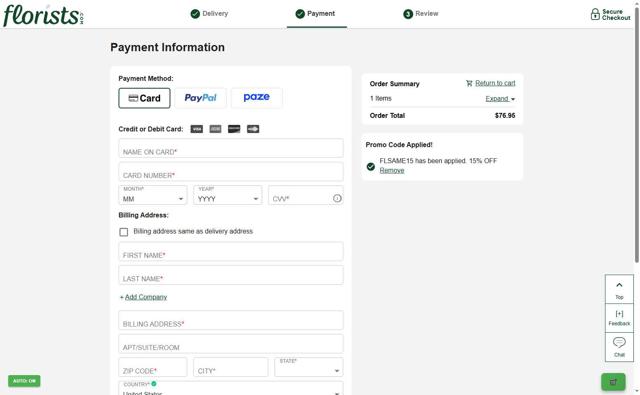This screenshot has height=395, width=640.
Task: Select Paze payment method
Action: (x=257, y=98)
